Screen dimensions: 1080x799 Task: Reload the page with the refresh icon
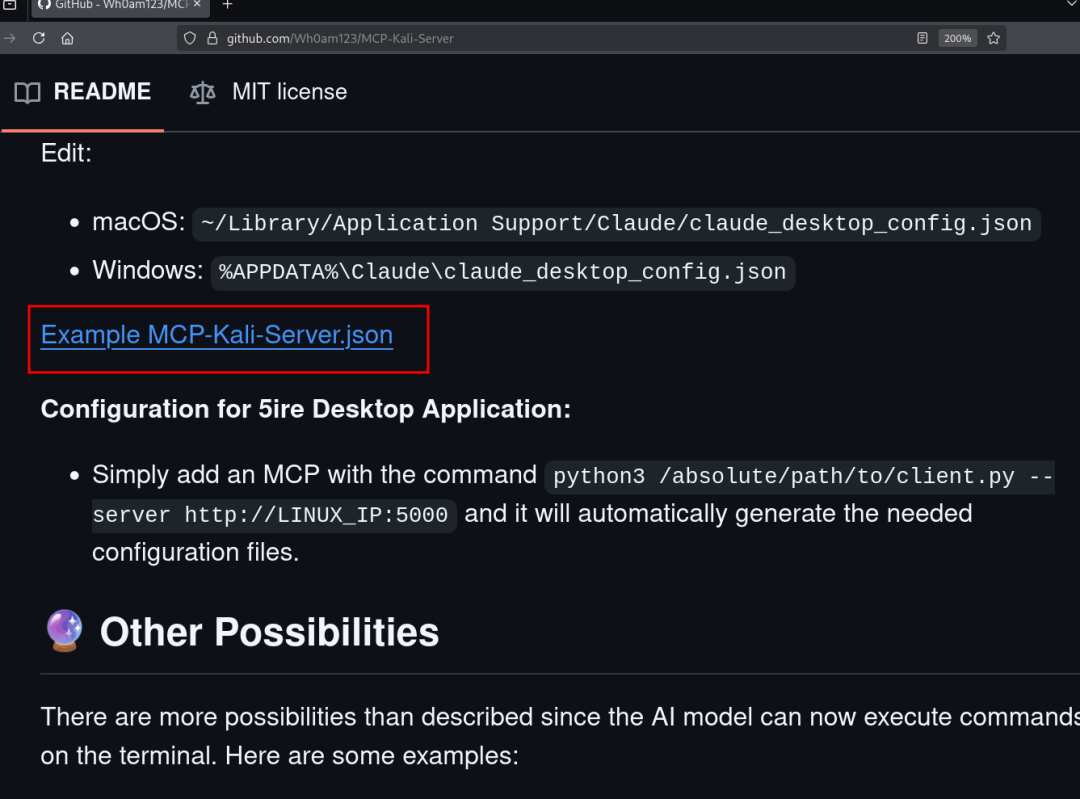click(x=39, y=38)
